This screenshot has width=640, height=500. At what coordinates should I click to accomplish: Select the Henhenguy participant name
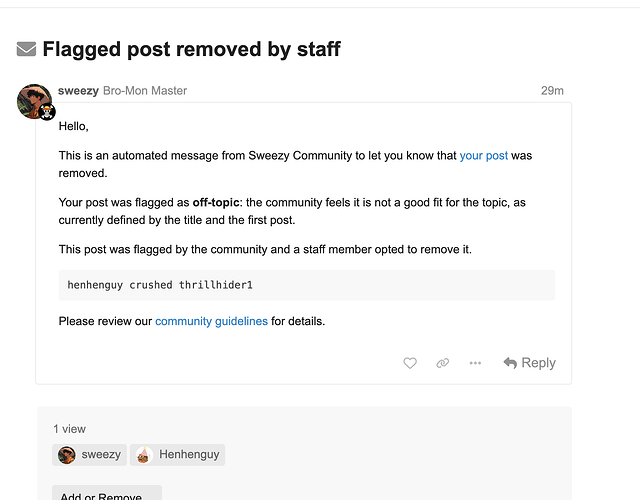(189, 455)
